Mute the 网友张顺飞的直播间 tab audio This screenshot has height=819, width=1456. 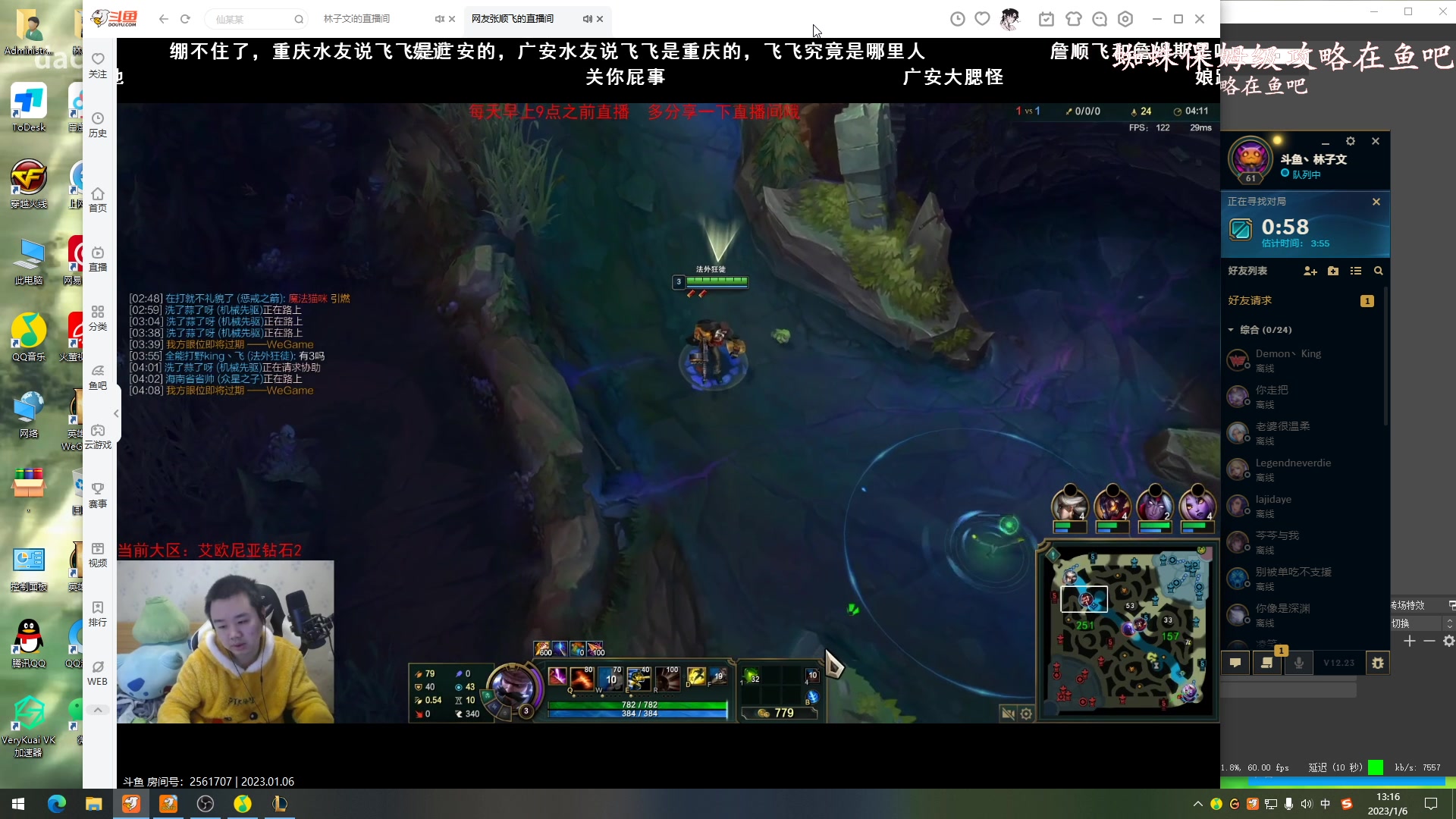tap(587, 19)
